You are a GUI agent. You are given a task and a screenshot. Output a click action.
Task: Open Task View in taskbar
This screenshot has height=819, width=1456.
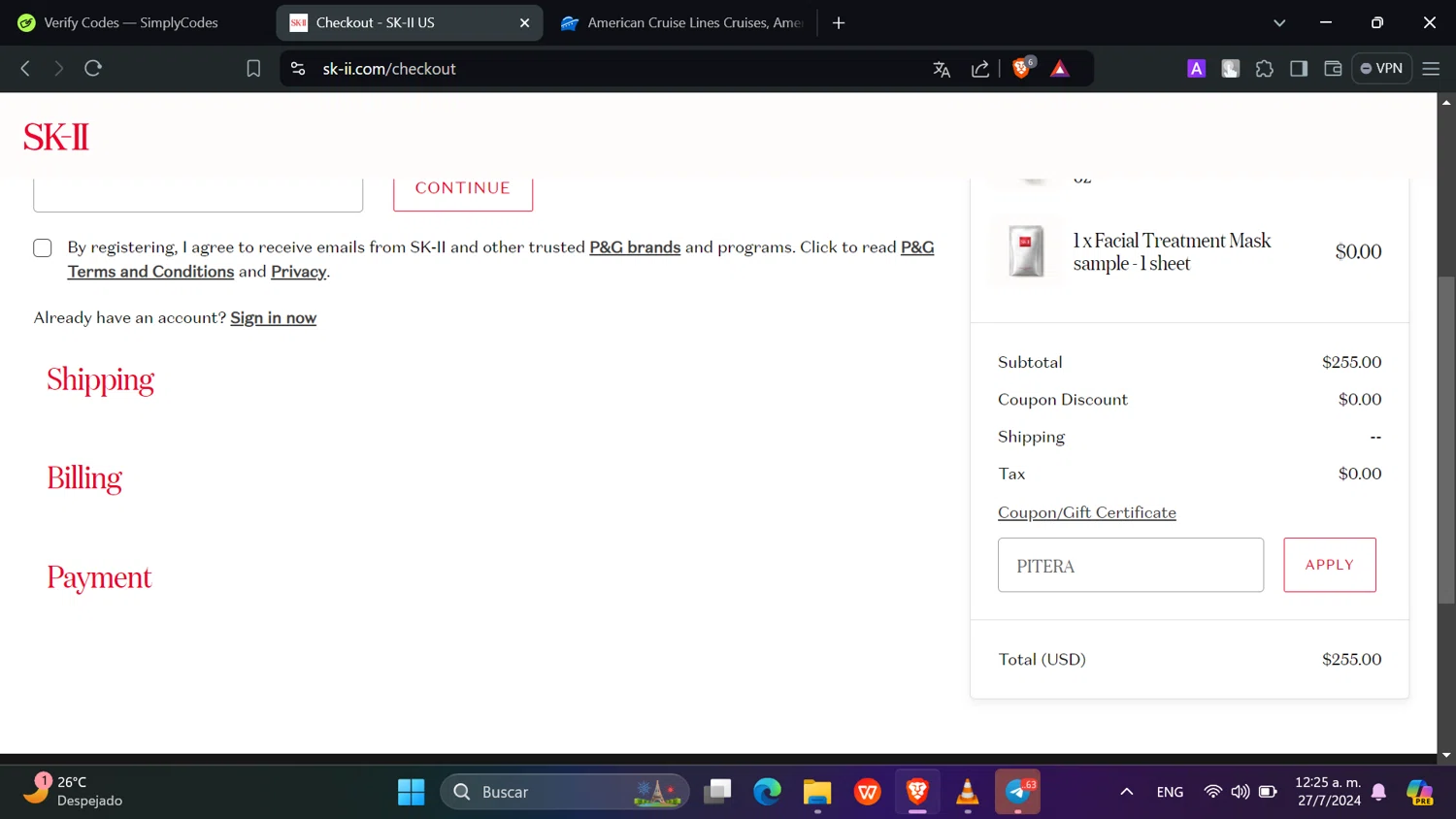717,792
